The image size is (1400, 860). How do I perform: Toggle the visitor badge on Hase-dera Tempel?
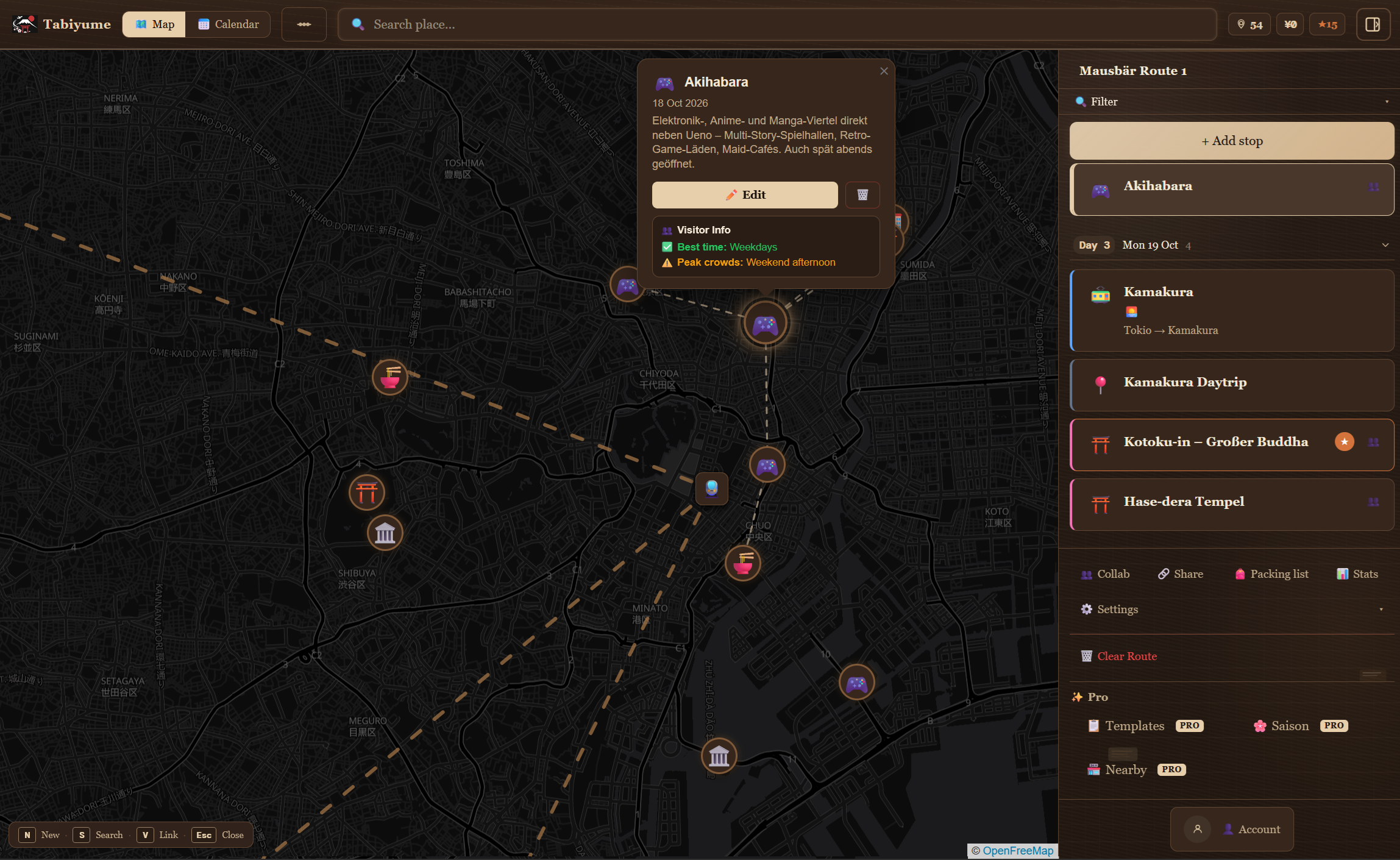point(1373,502)
